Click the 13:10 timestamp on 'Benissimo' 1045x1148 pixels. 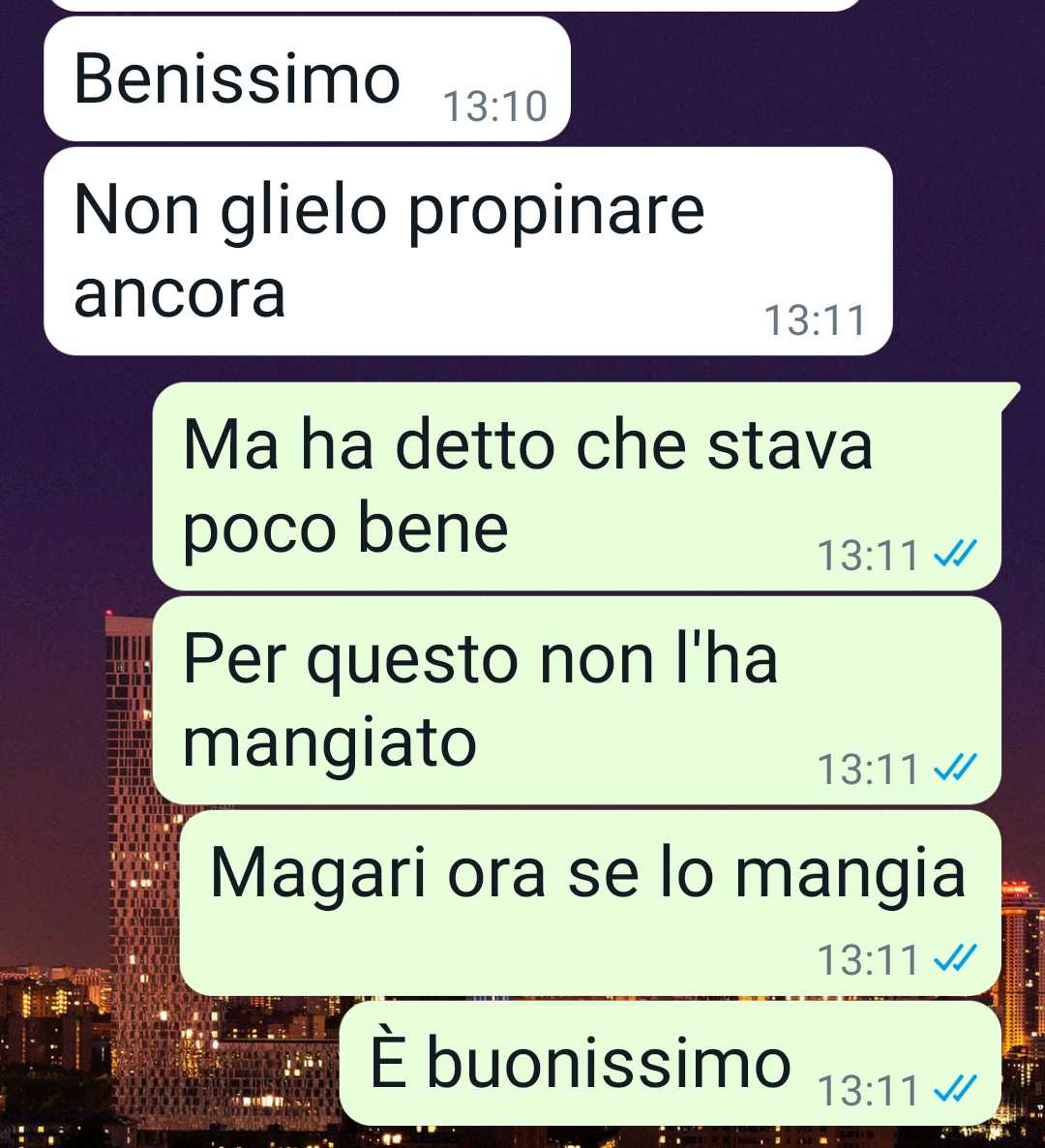click(495, 106)
